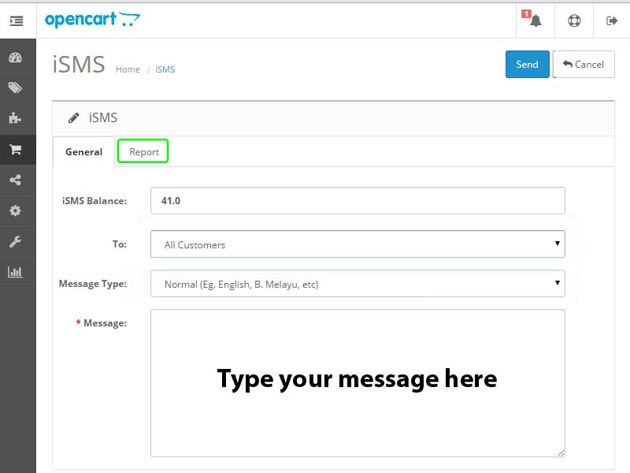Click the pencil icon beside iSMS heading
The height and width of the screenshot is (473, 630).
pyautogui.click(x=74, y=118)
